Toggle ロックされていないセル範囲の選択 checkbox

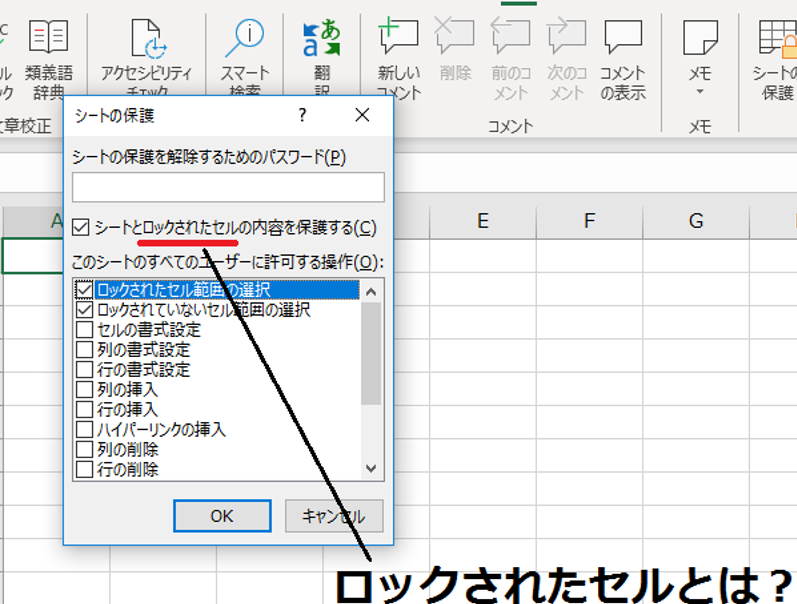[84, 310]
